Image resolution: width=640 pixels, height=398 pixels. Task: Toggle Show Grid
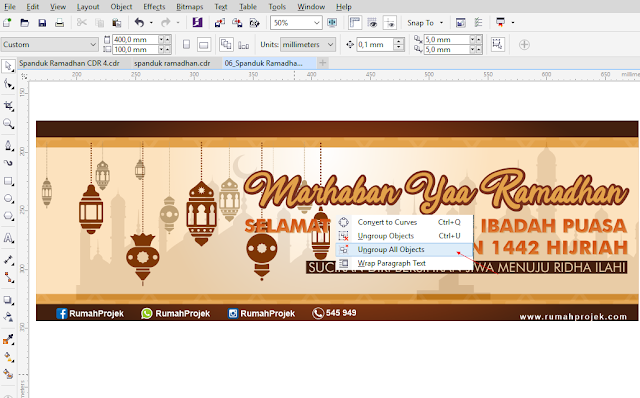pyautogui.click(x=372, y=23)
